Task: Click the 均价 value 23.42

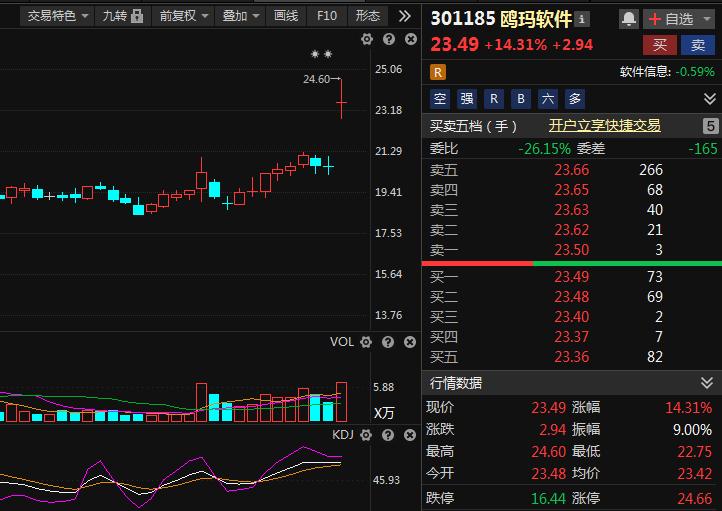Action: [694, 473]
